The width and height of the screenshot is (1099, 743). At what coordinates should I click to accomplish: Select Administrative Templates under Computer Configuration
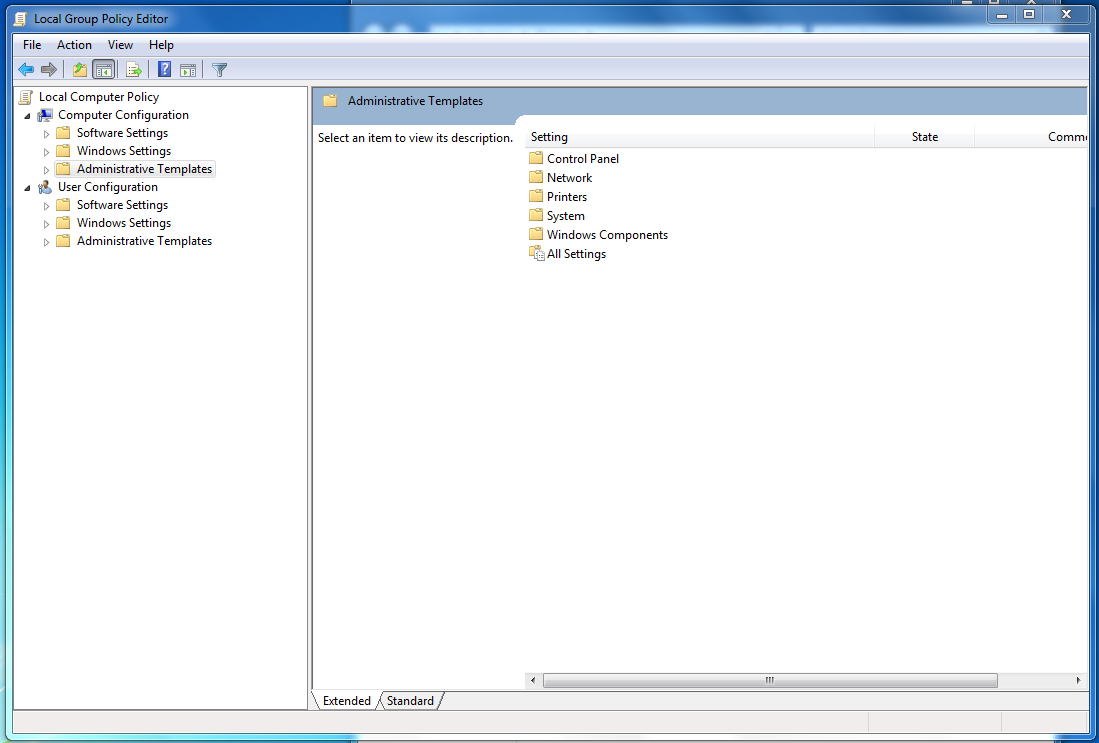coord(144,169)
